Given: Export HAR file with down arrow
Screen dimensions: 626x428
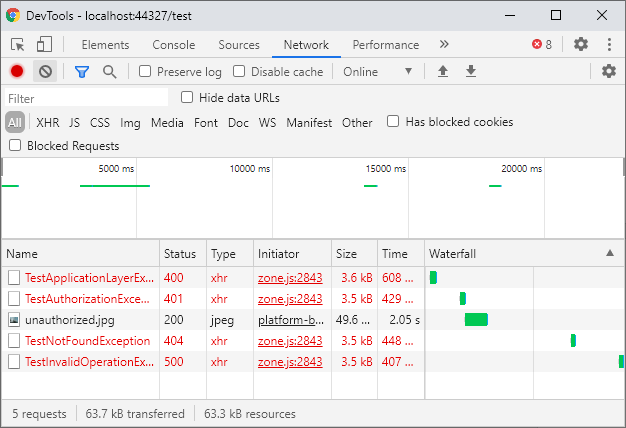Looking at the screenshot, I should [471, 71].
